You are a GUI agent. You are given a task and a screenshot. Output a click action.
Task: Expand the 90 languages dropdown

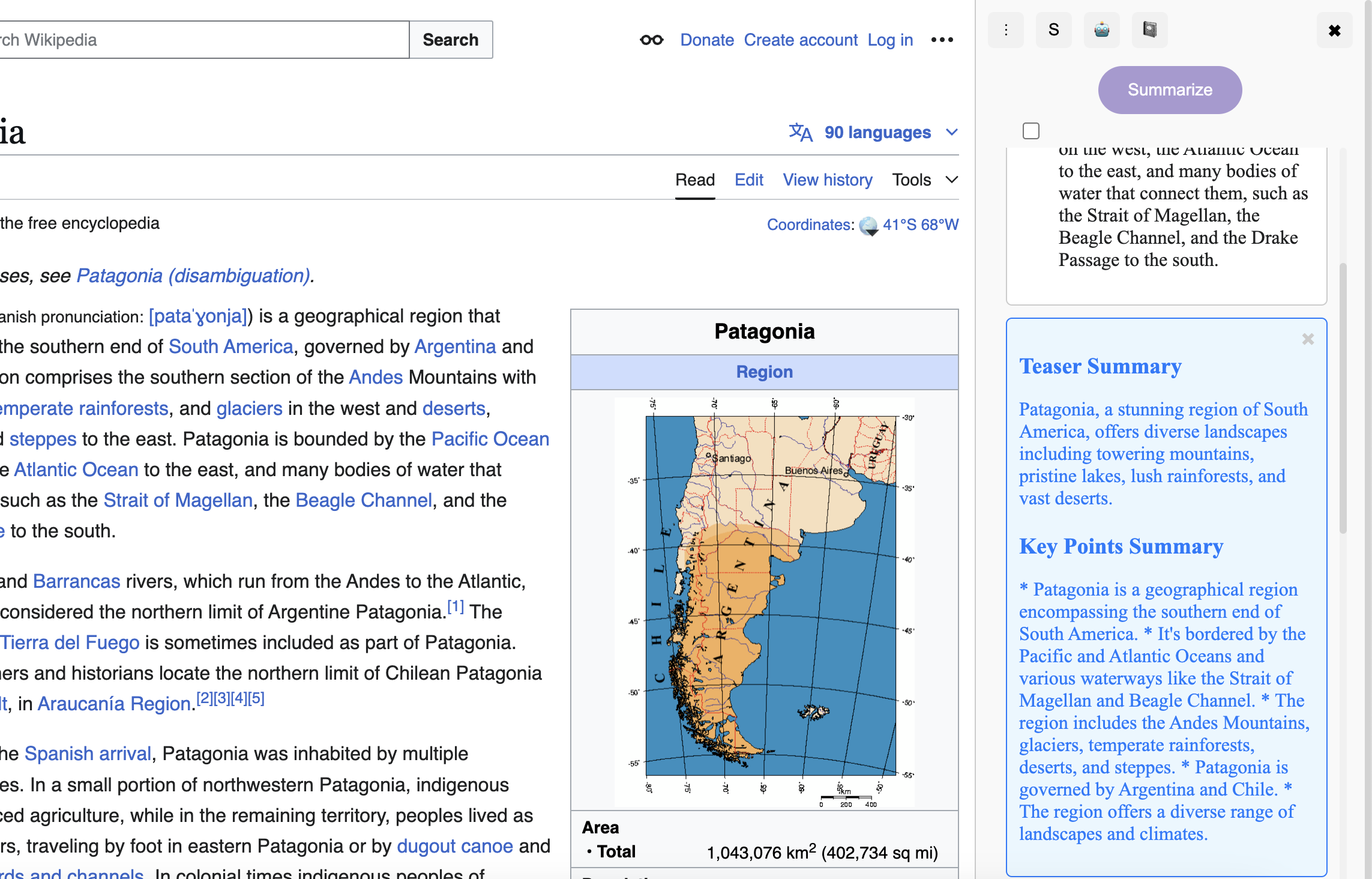pos(877,132)
